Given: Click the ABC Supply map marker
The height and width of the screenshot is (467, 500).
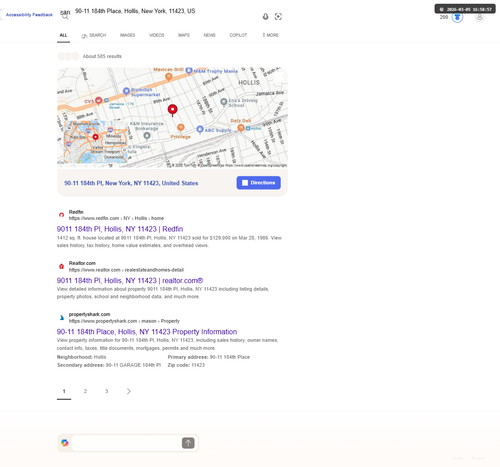Looking at the screenshot, I should tap(200, 129).
